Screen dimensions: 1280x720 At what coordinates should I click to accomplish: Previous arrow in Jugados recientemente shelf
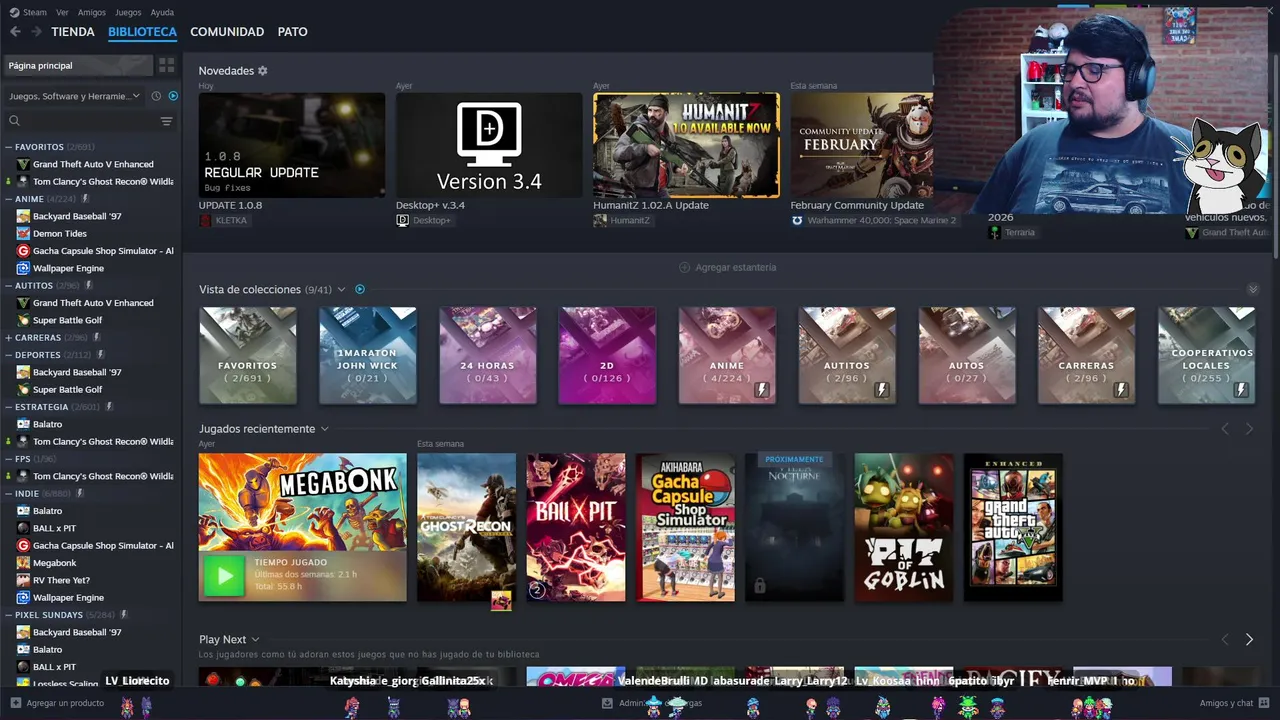(1225, 429)
